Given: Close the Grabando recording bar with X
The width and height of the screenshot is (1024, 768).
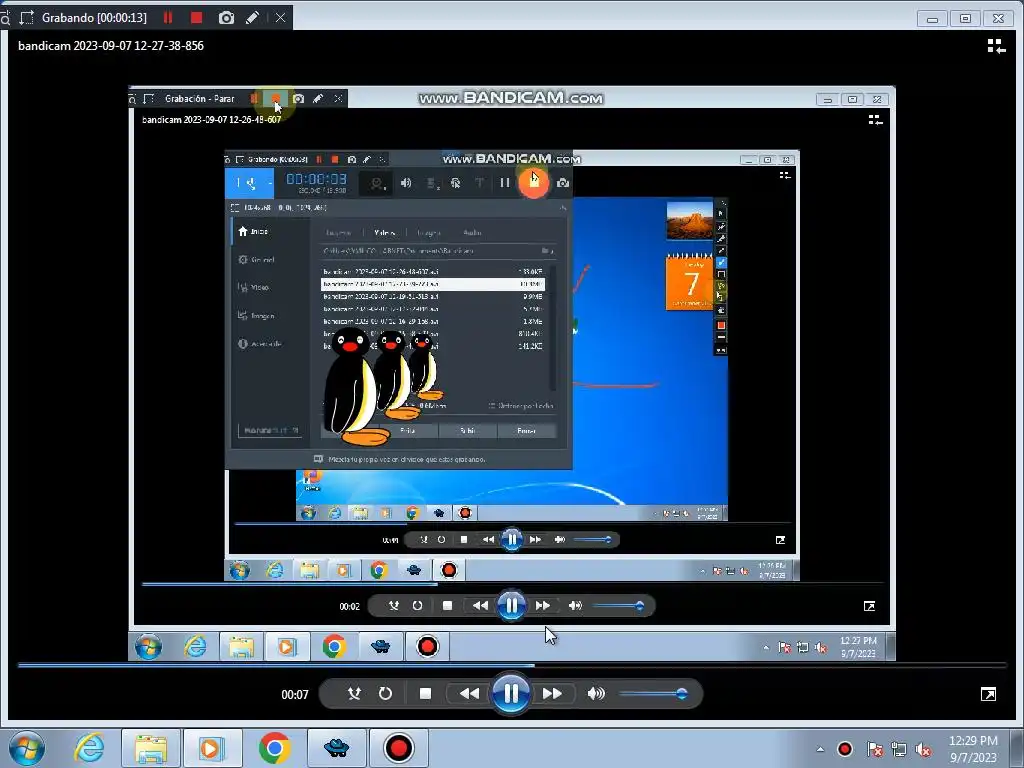Looking at the screenshot, I should [x=280, y=18].
